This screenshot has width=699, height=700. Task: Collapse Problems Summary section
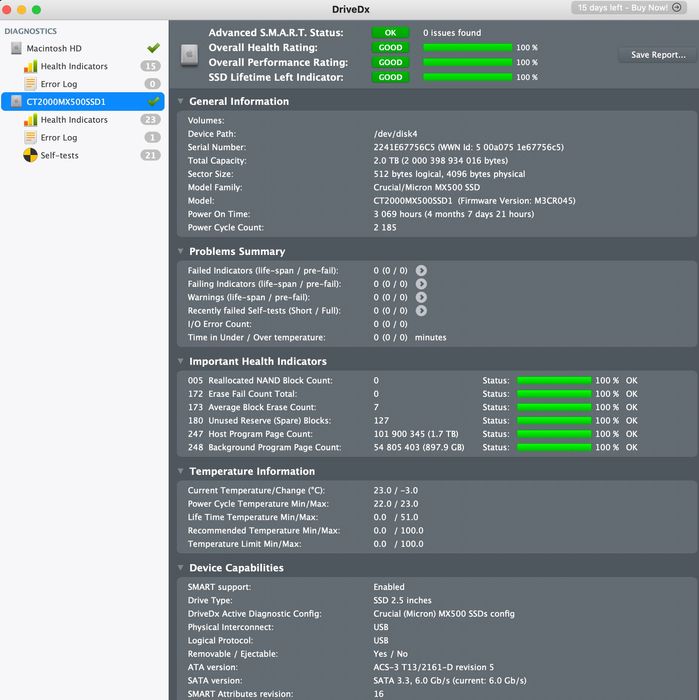(x=180, y=251)
